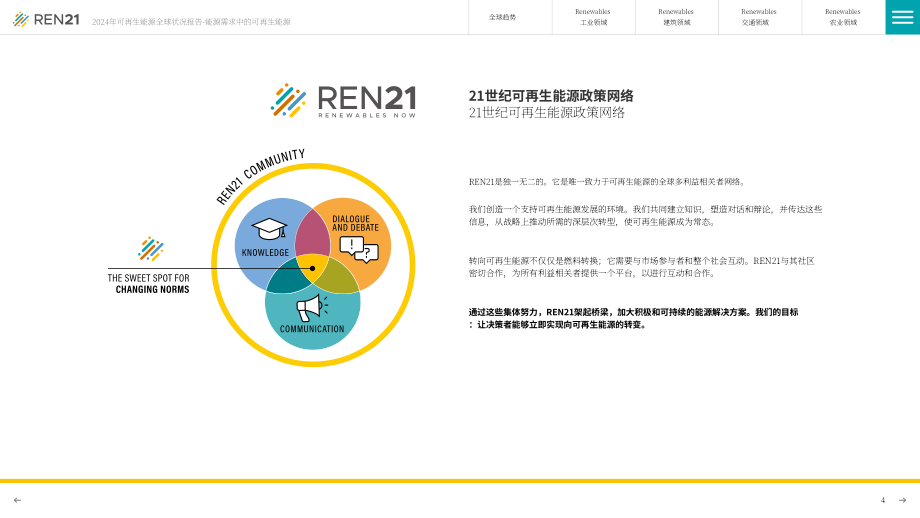The height and width of the screenshot is (518, 920).
Task: Click the report title text in header
Action: [191, 22]
